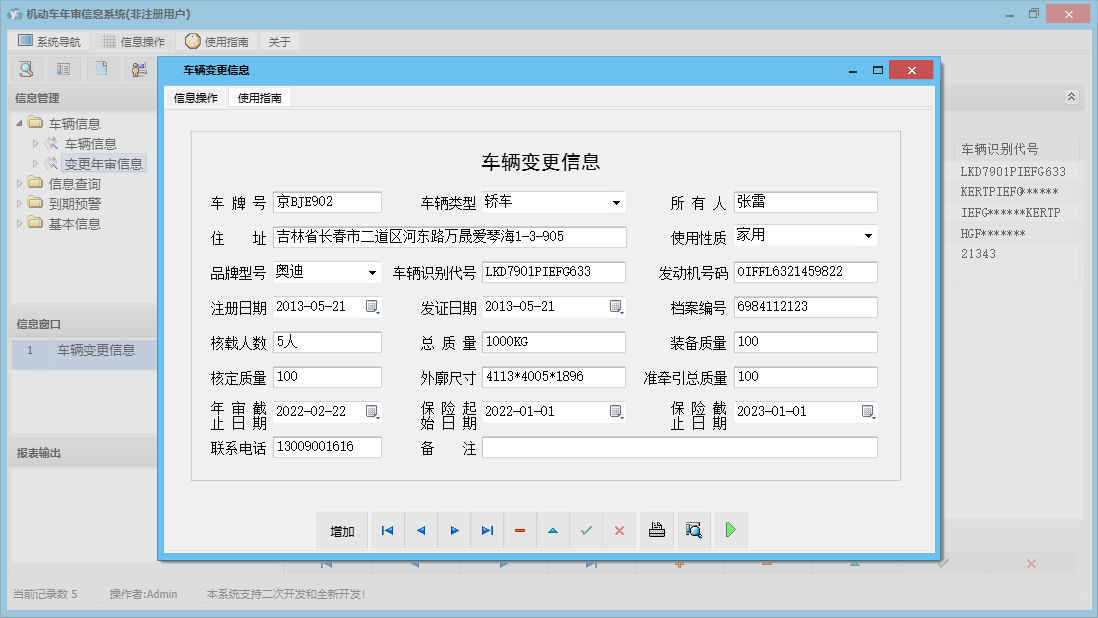Expand the 使用性质 dropdown list
1098x618 pixels.
coord(868,236)
